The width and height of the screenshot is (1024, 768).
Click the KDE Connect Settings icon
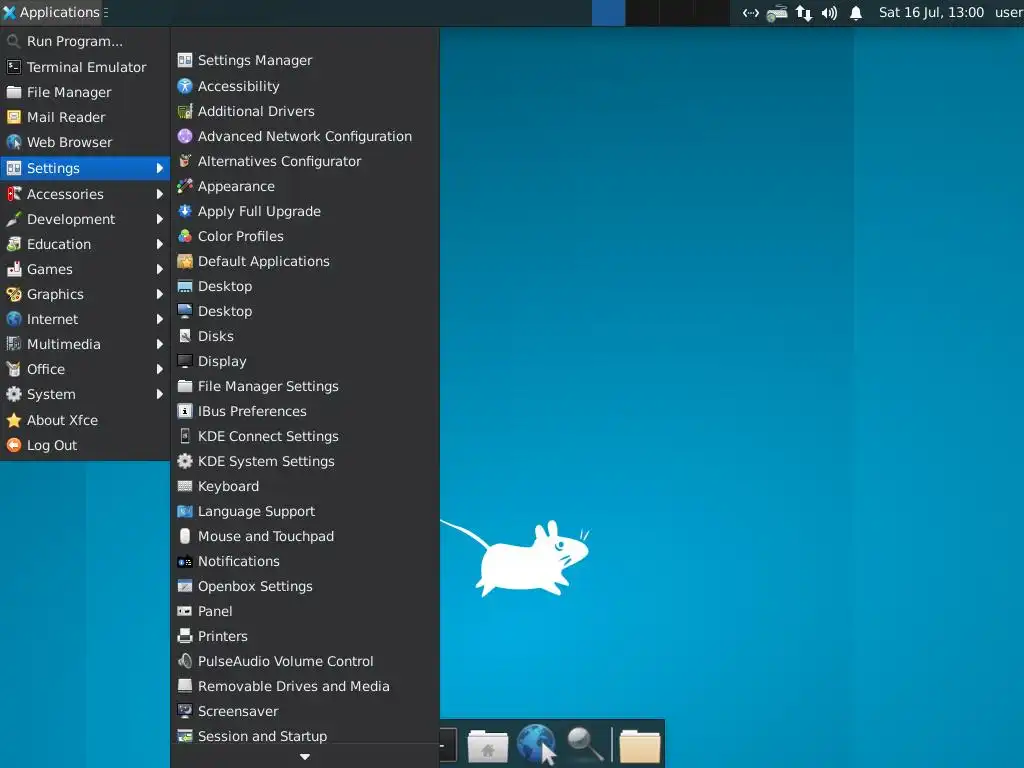pyautogui.click(x=185, y=436)
